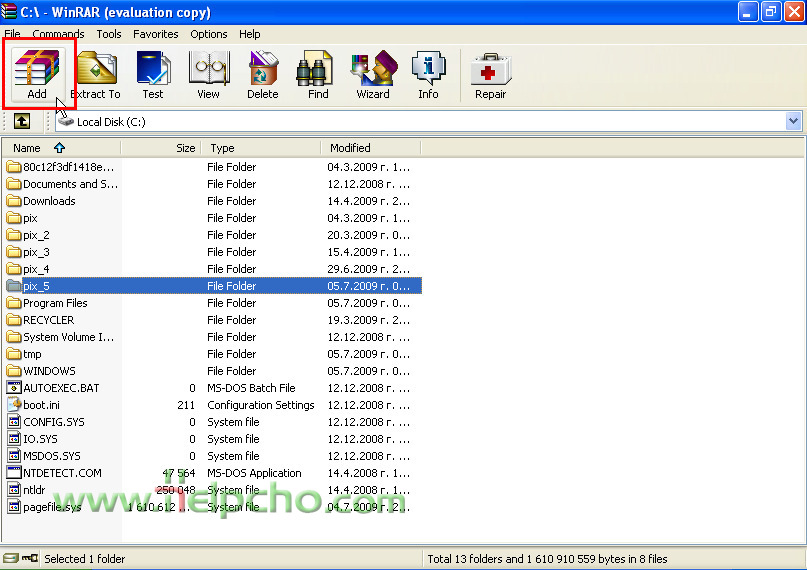Sort the list by Size column
This screenshot has height=570, width=807.
[161, 148]
